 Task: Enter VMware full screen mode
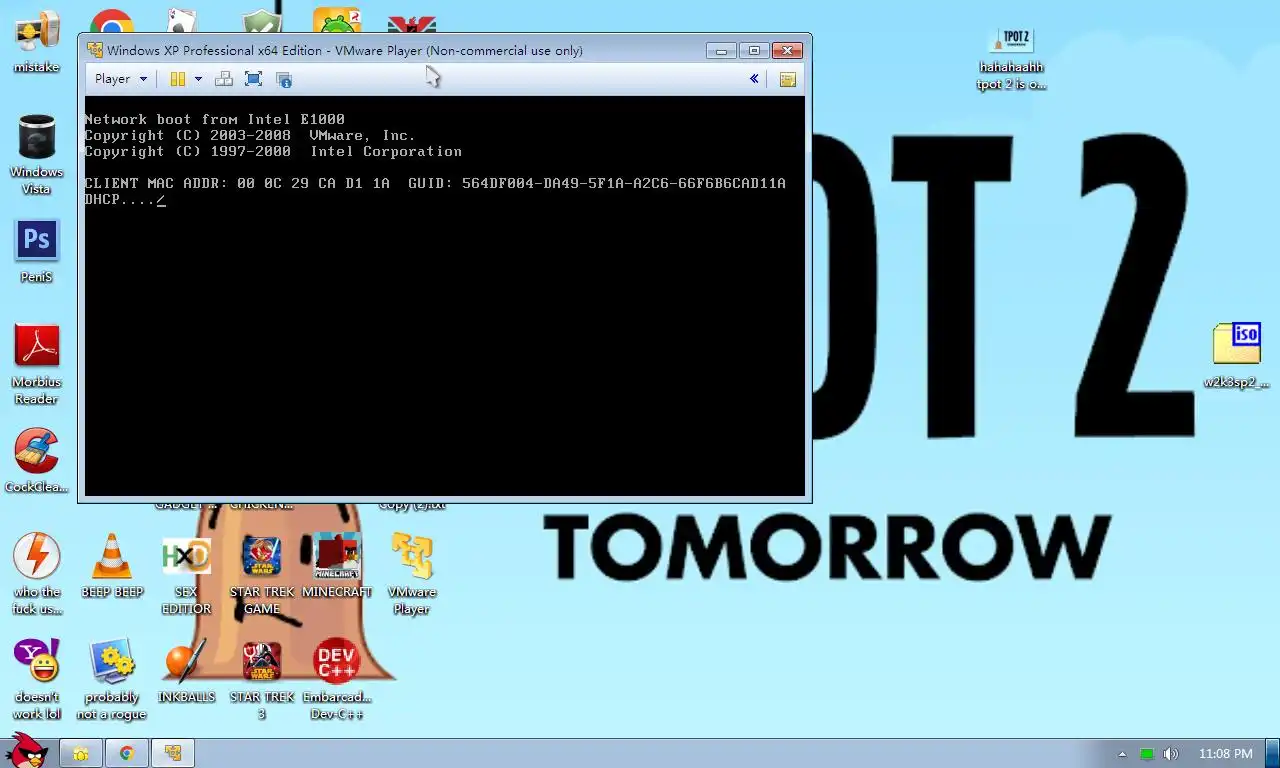[x=253, y=79]
